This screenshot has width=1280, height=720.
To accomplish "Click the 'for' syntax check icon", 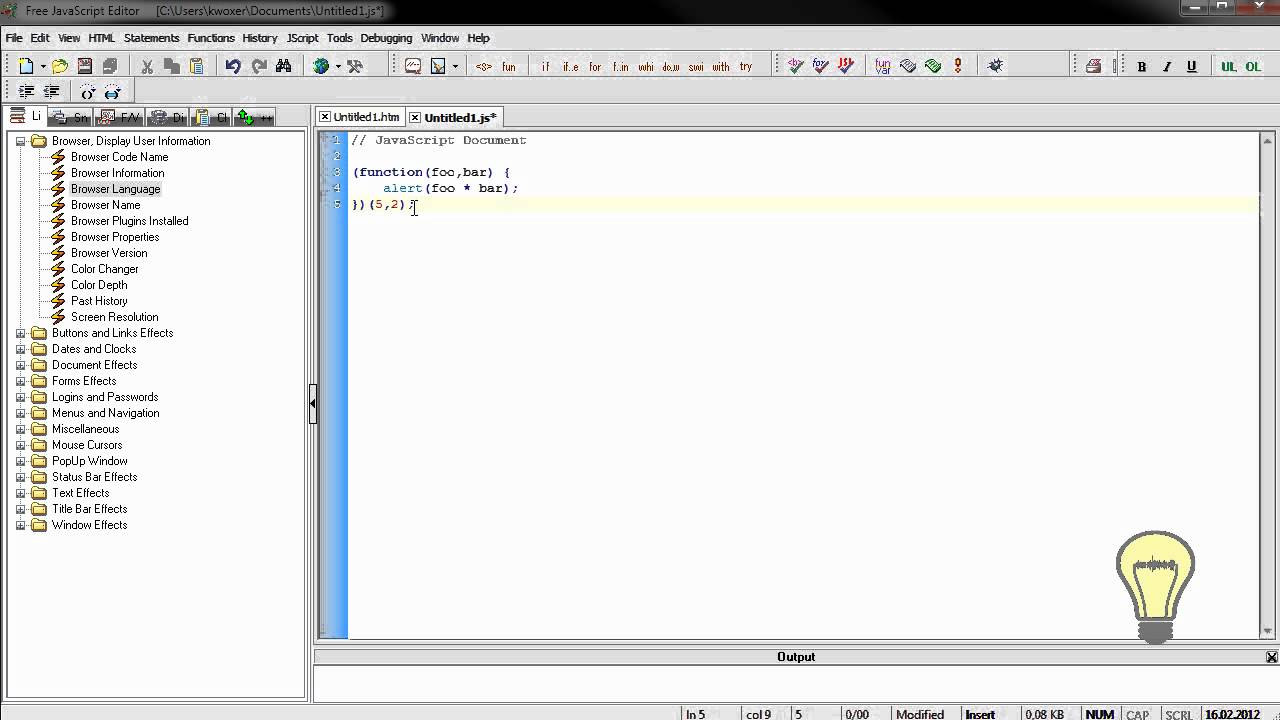I will [821, 66].
